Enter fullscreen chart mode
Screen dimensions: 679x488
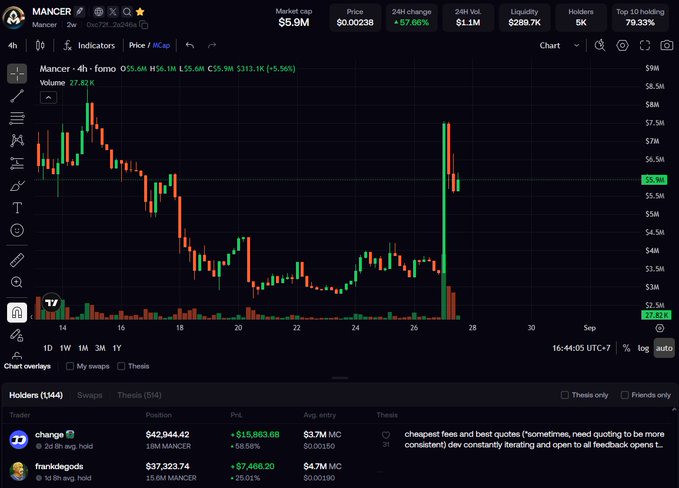pyautogui.click(x=645, y=45)
